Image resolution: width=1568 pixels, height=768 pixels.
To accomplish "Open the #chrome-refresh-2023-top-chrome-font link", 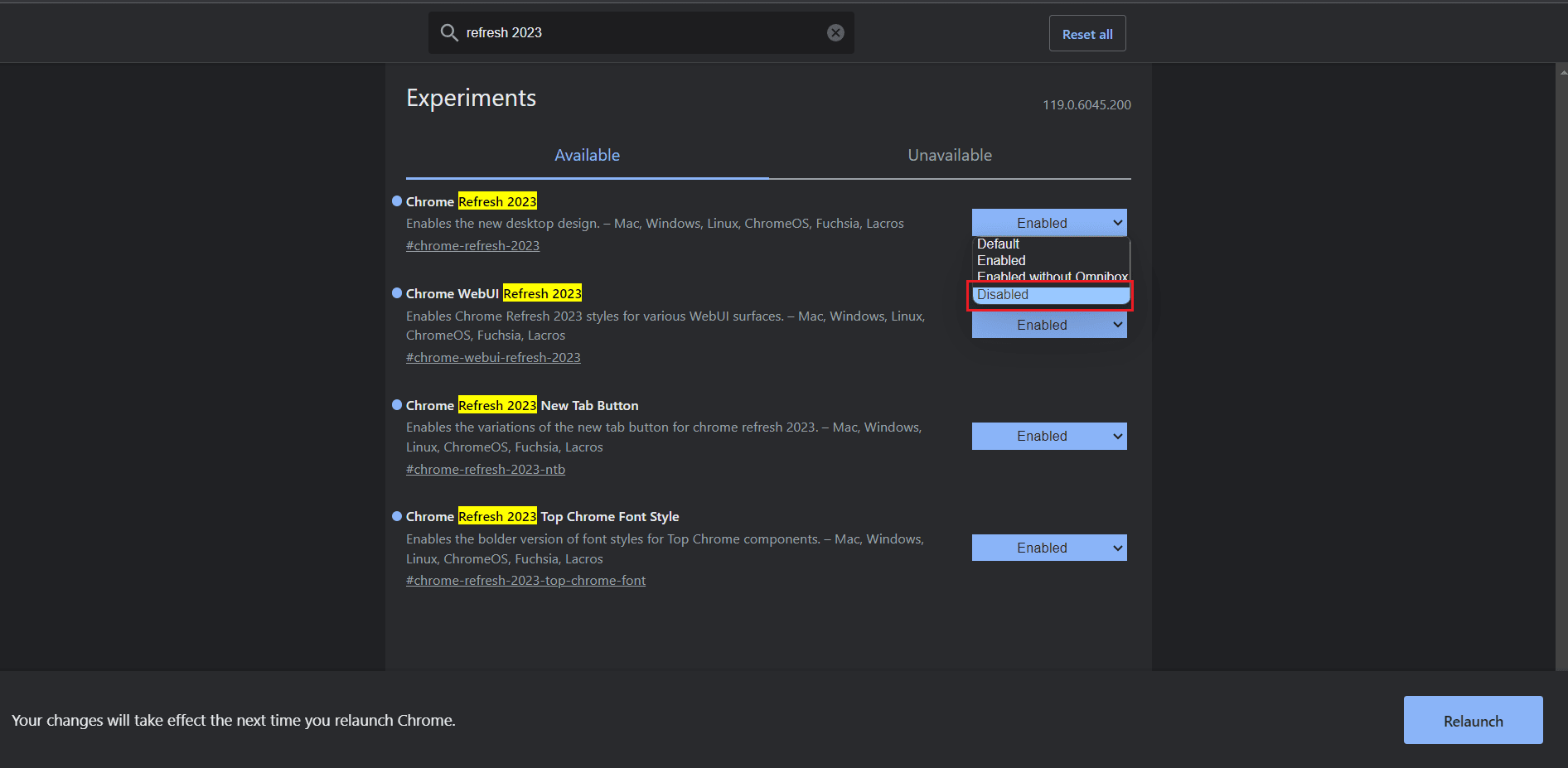I will 525,581.
